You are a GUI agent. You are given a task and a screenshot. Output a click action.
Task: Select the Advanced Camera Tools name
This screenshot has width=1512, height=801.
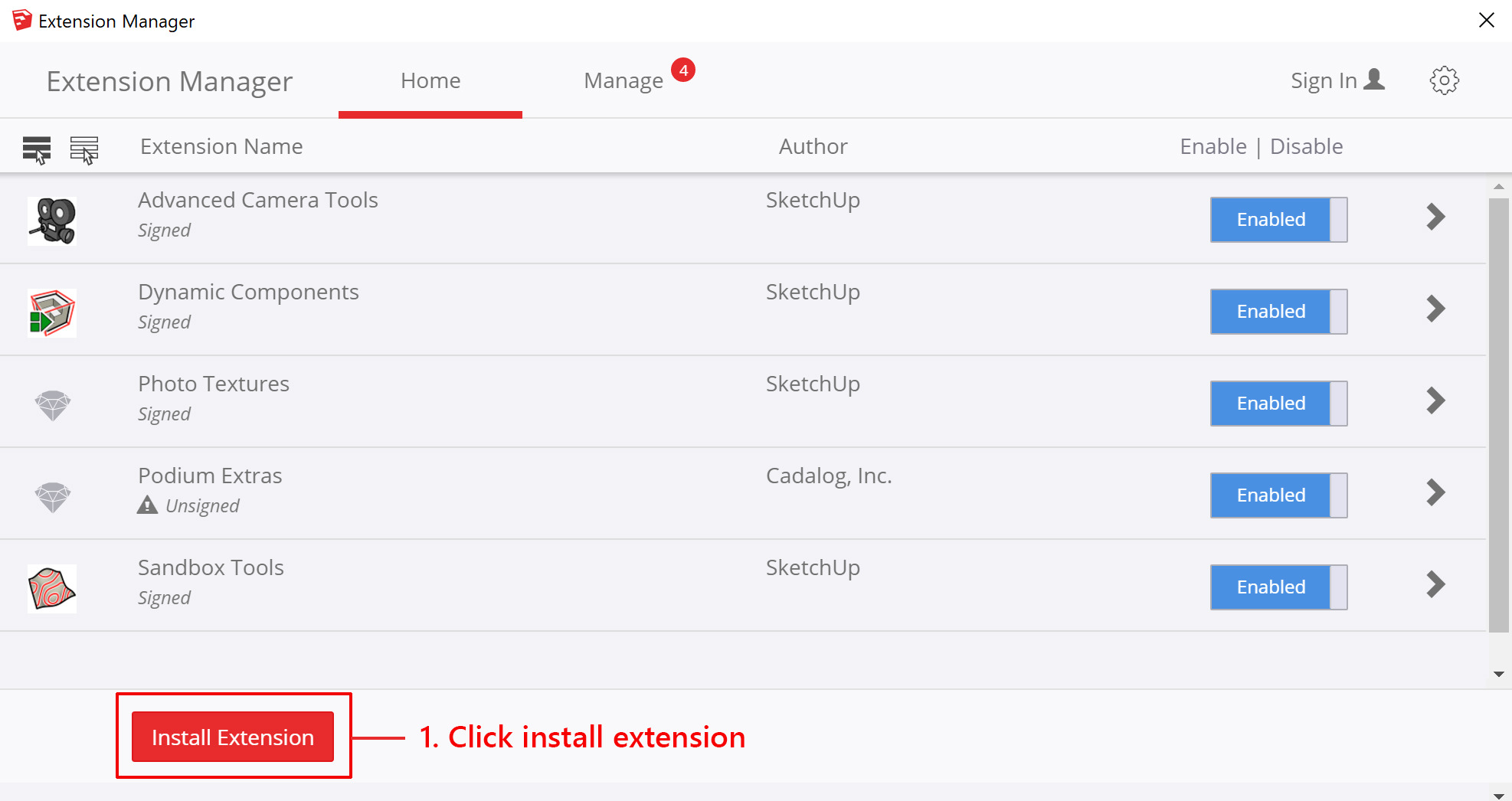coord(258,200)
